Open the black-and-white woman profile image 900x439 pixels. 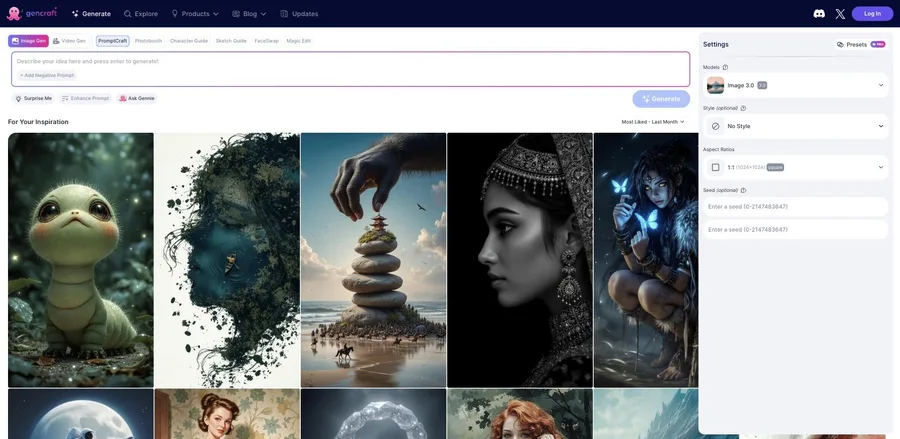tap(520, 260)
